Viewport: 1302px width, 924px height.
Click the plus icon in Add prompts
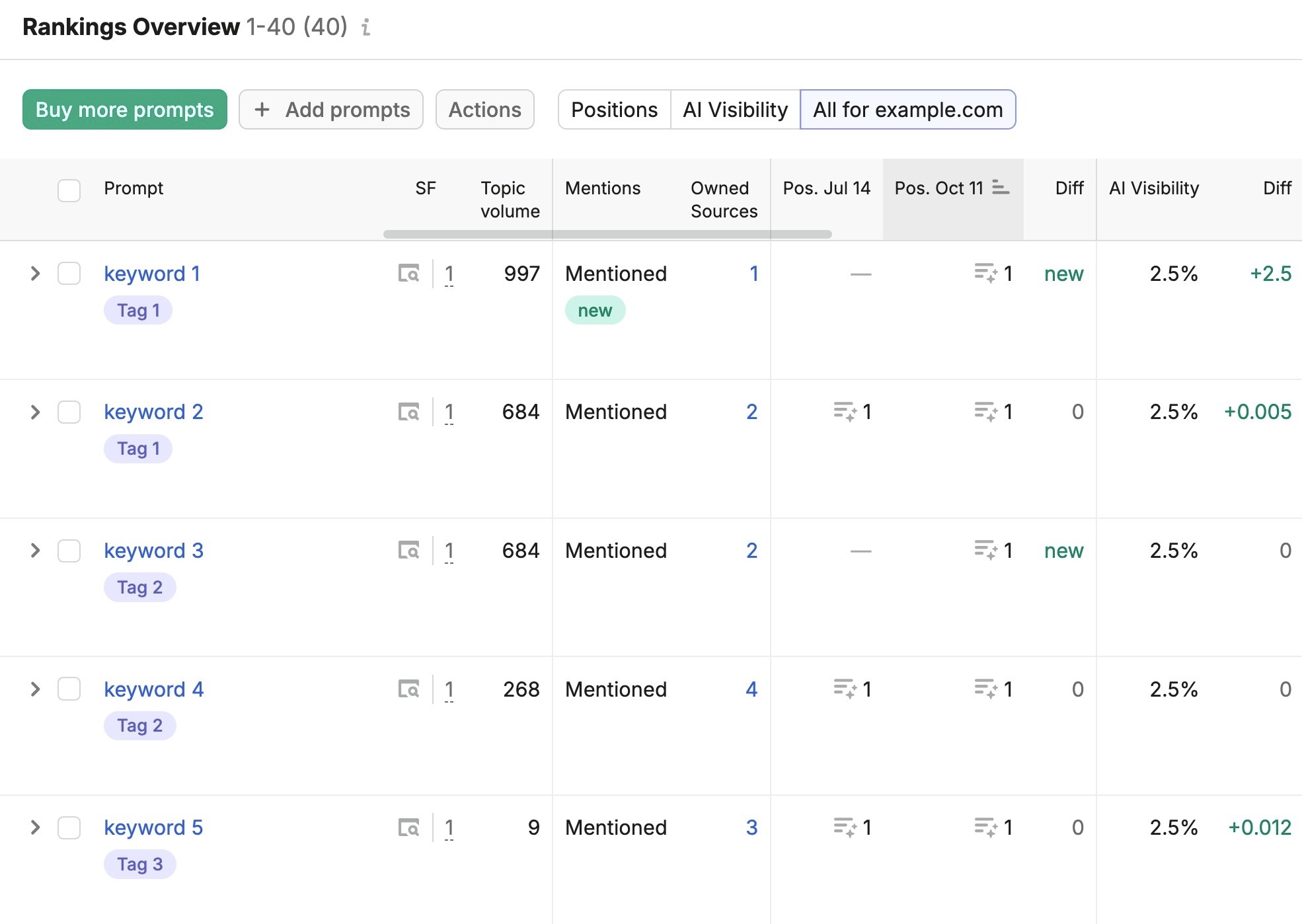(262, 110)
